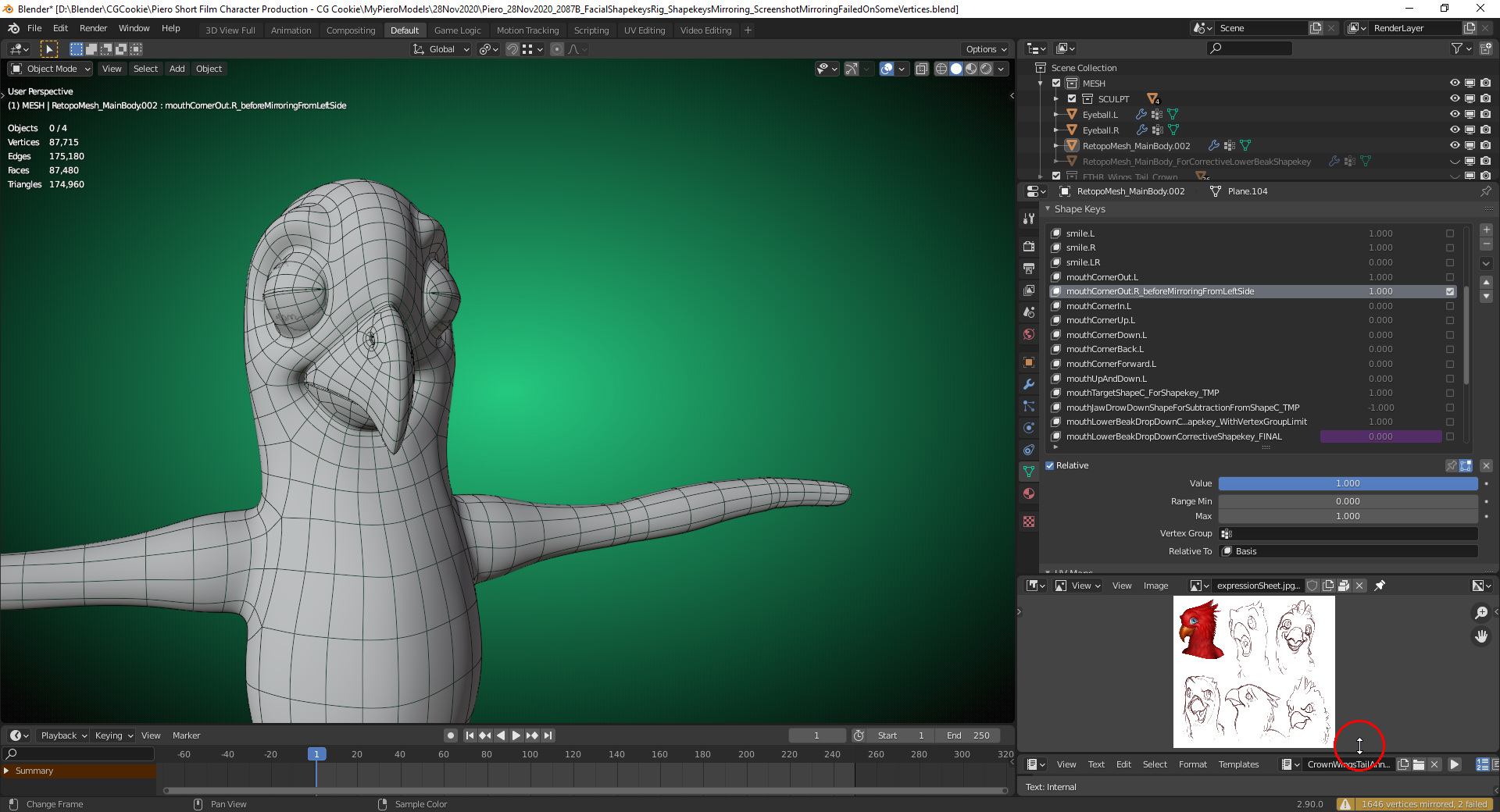Open the Material properties tab
The height and width of the screenshot is (812, 1500).
pyautogui.click(x=1029, y=493)
